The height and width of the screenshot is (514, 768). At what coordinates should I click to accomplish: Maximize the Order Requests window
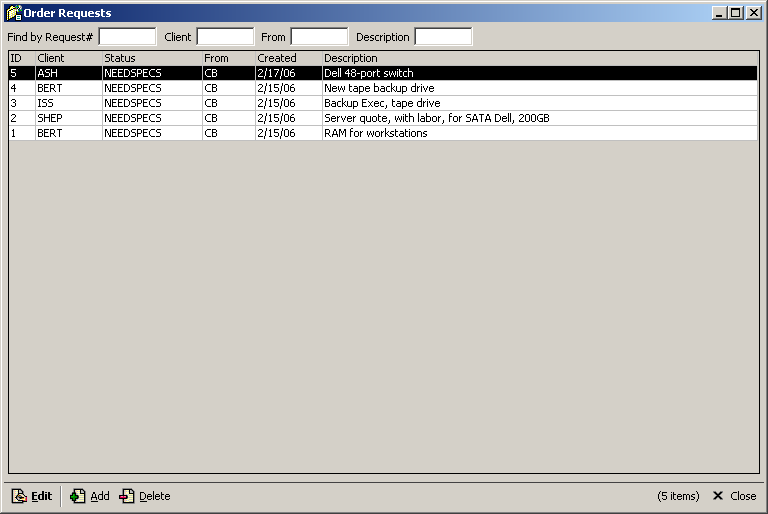(x=737, y=13)
